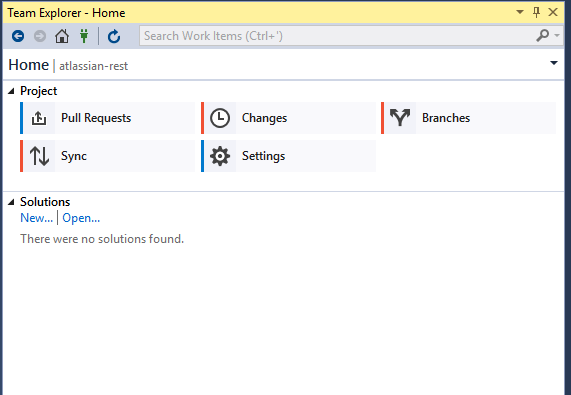Screen dimensions: 571x395
Task: Open the Sync arrows tile
Action: click(x=107, y=156)
